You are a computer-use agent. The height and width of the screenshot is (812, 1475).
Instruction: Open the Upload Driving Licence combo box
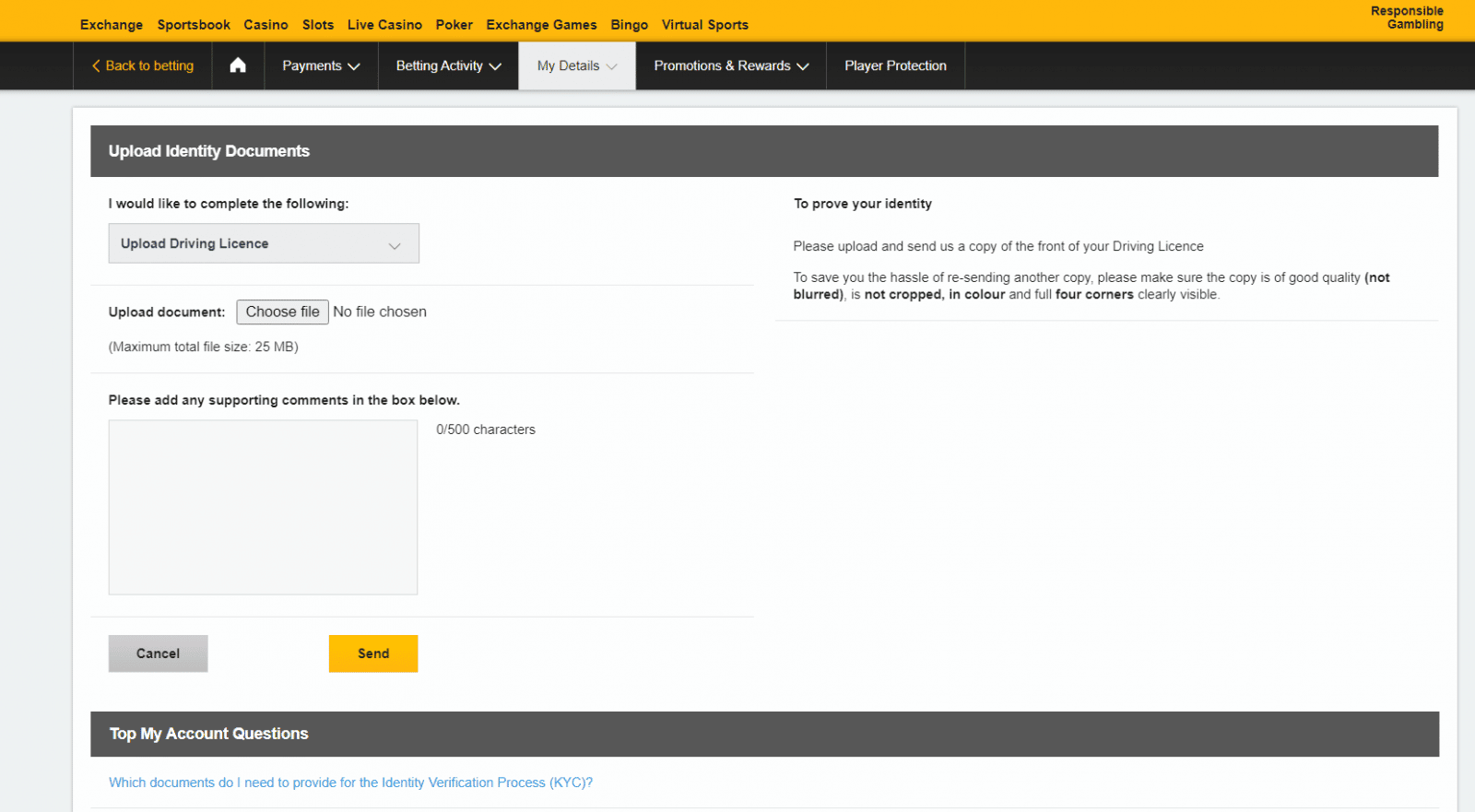(264, 243)
